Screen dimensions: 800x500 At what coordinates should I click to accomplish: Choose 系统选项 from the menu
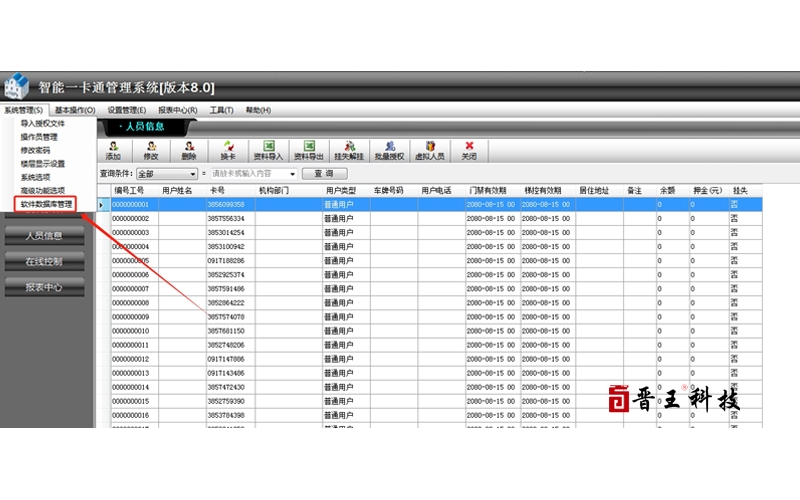[x=35, y=177]
